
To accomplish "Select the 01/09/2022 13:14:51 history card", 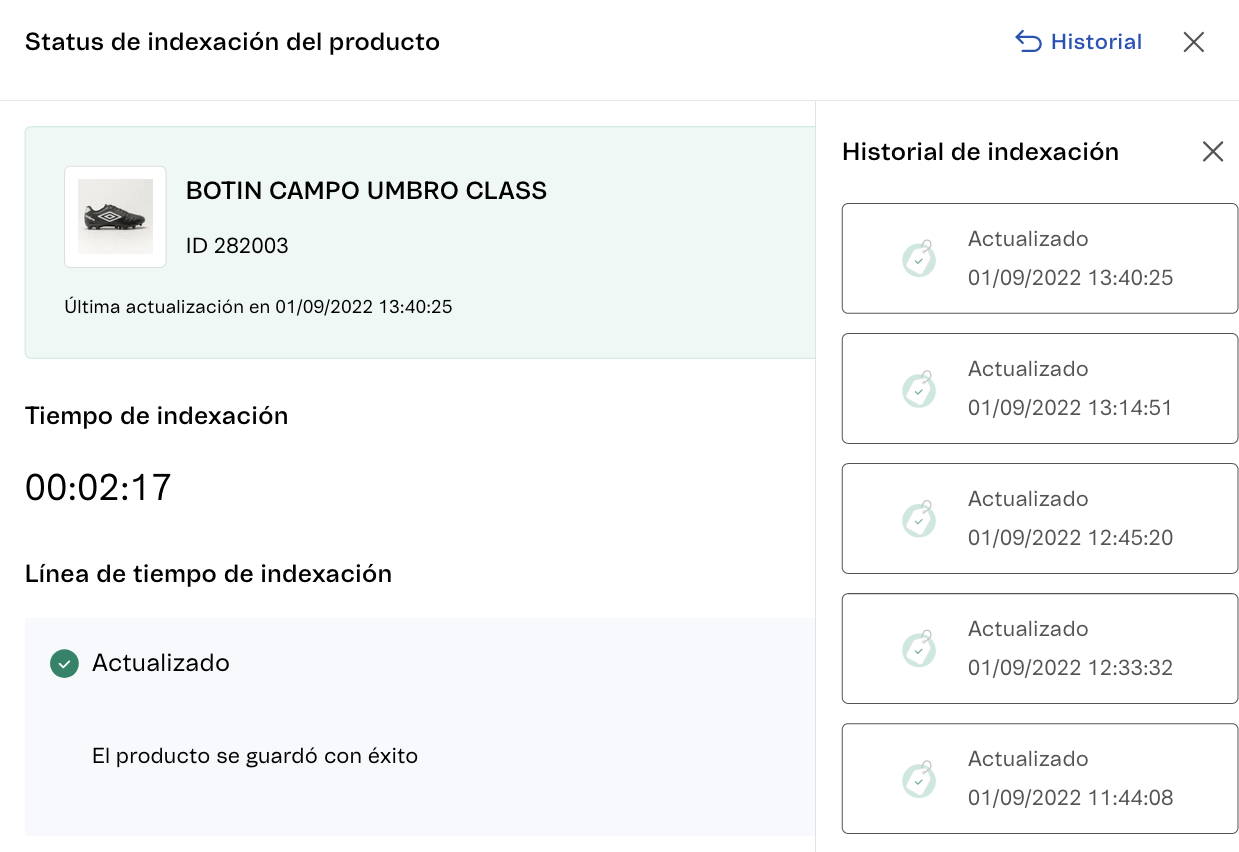I will [x=1040, y=388].
